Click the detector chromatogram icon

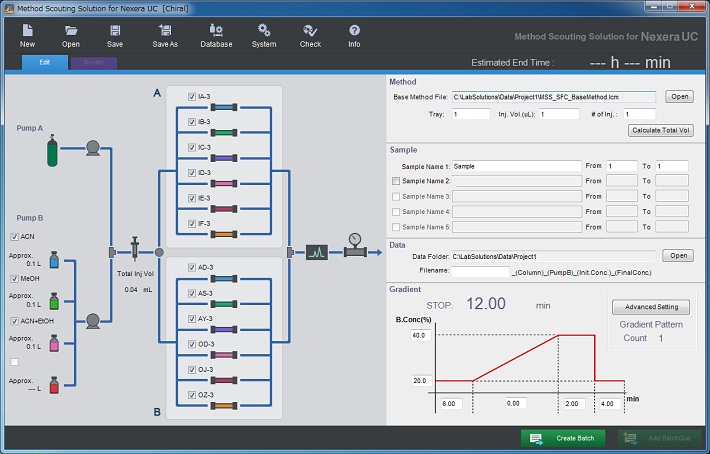(317, 253)
